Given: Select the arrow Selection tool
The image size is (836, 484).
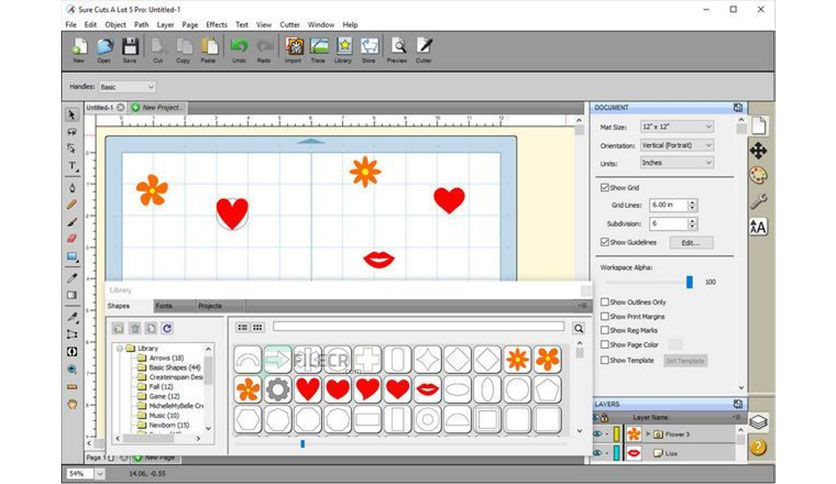Looking at the screenshot, I should 72,115.
